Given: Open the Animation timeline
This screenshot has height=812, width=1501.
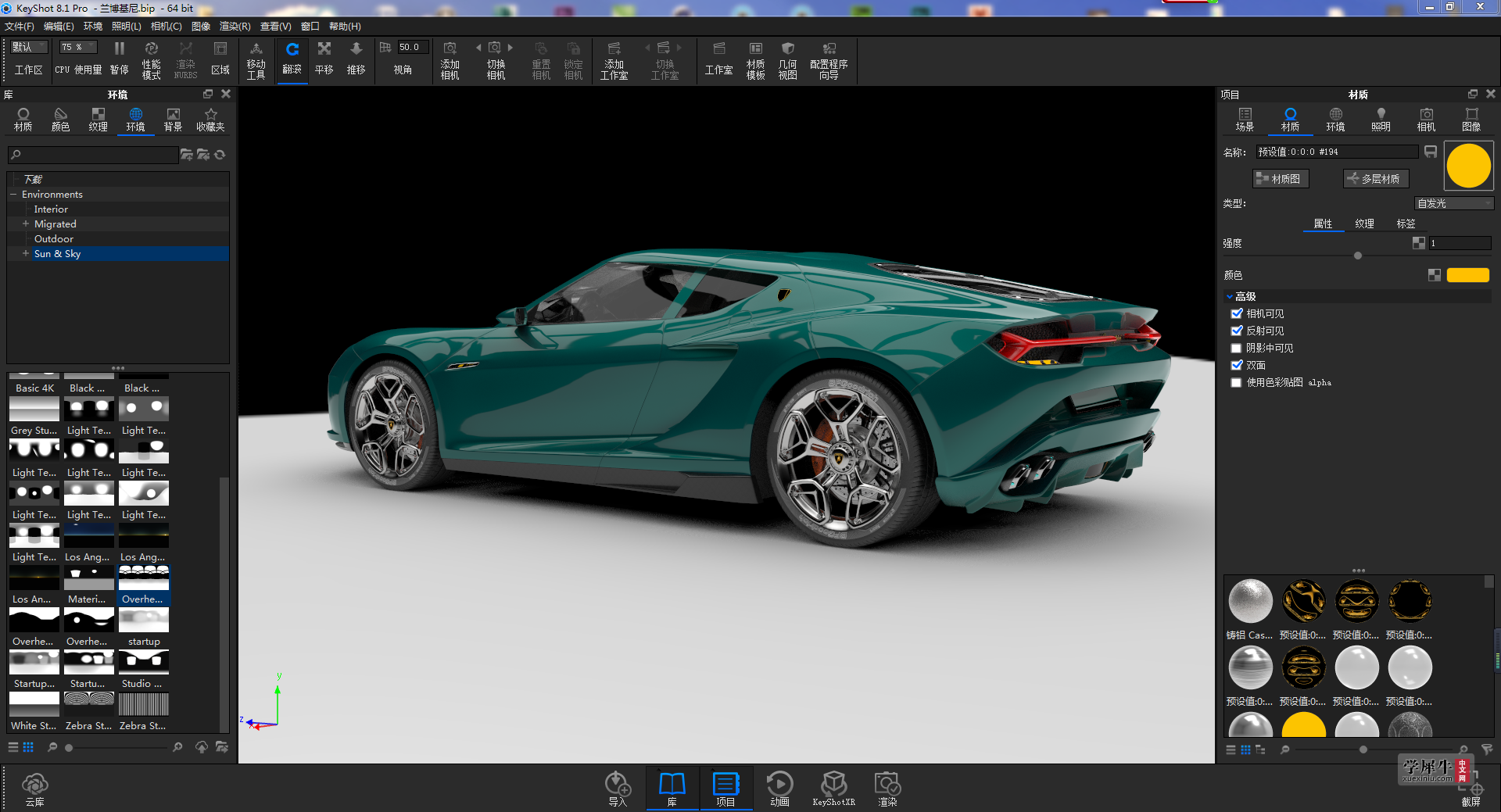Looking at the screenshot, I should pyautogui.click(x=779, y=789).
